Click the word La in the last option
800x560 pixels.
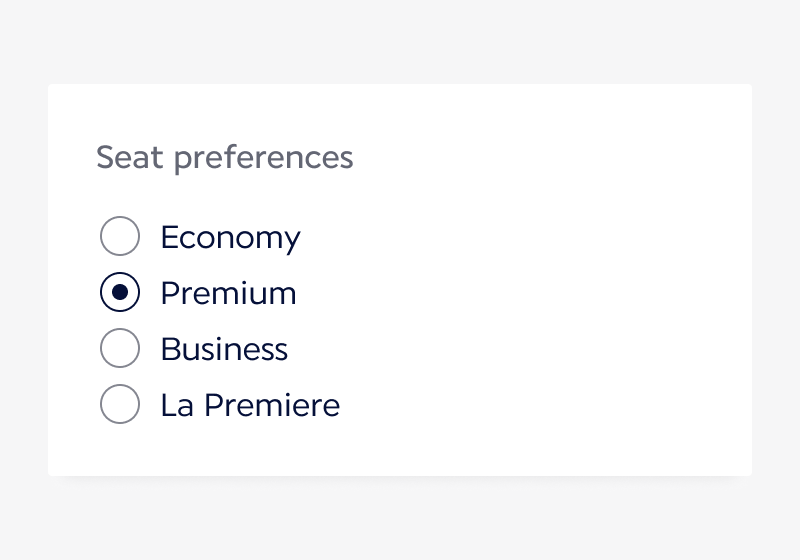[x=177, y=405]
